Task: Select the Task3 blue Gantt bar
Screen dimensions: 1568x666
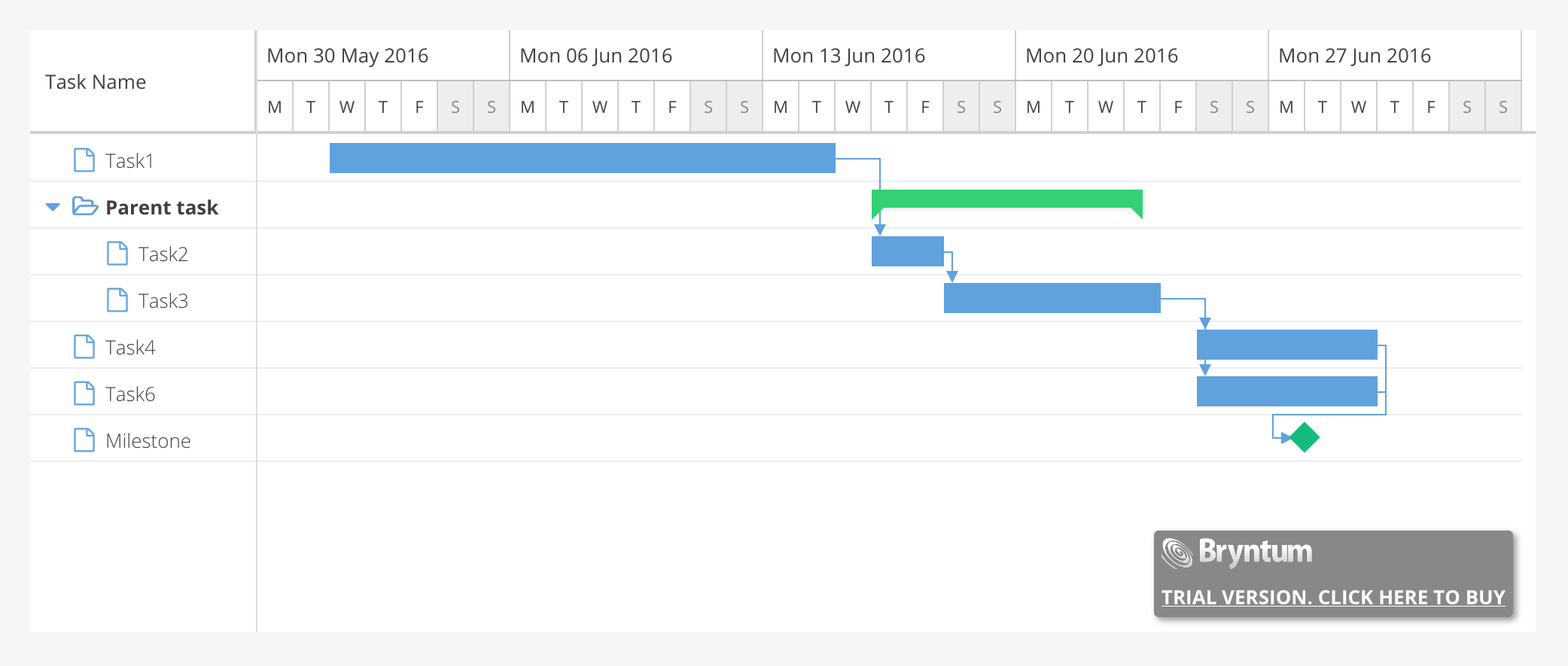Action: pos(1052,298)
